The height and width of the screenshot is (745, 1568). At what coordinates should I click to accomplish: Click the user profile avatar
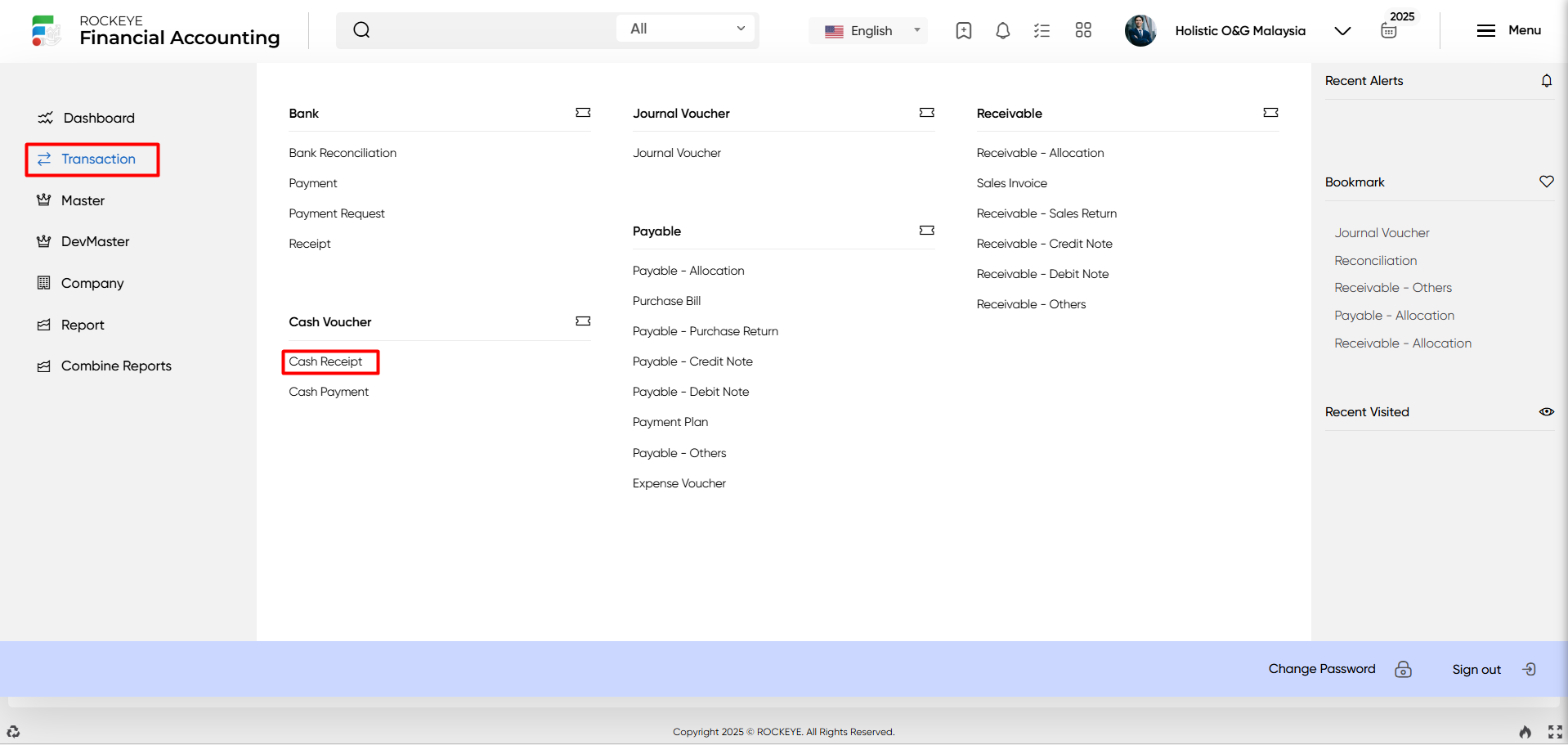click(x=1140, y=30)
